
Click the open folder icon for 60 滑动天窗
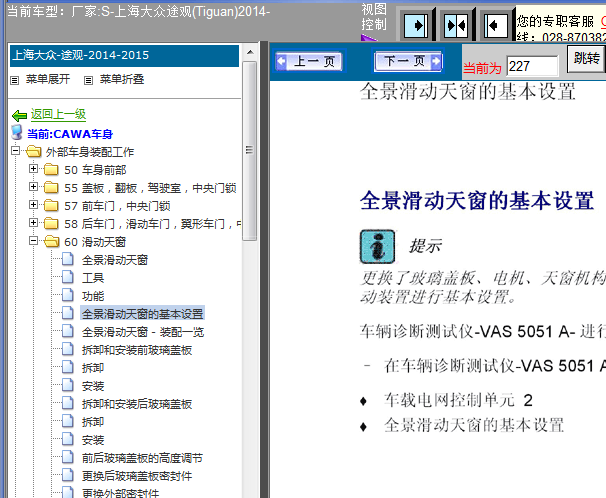click(51, 241)
